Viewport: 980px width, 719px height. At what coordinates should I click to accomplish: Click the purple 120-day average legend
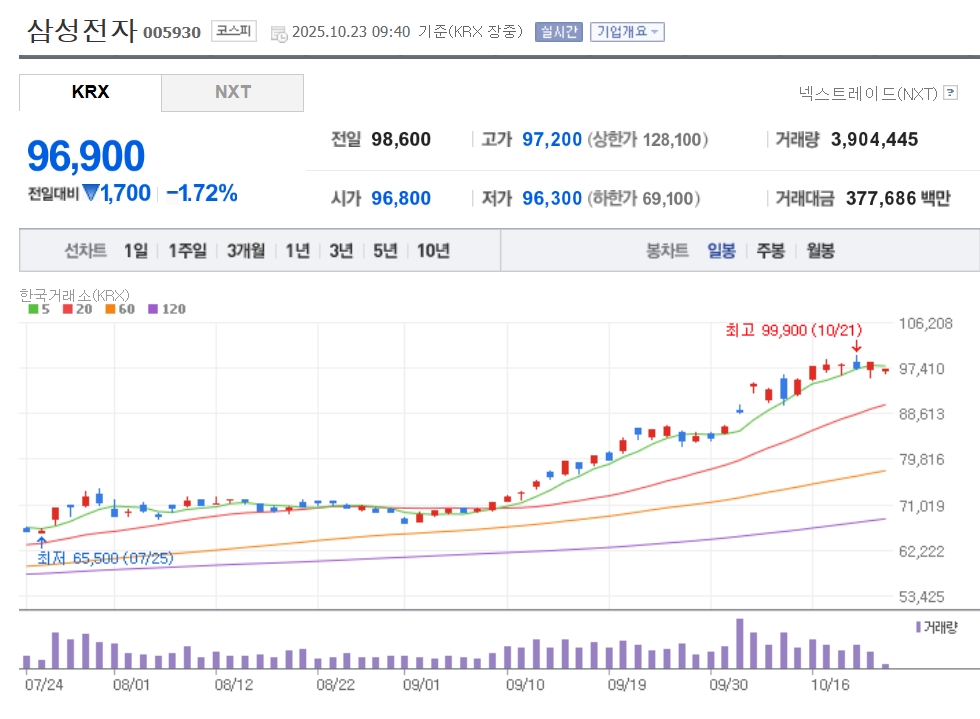tap(166, 309)
